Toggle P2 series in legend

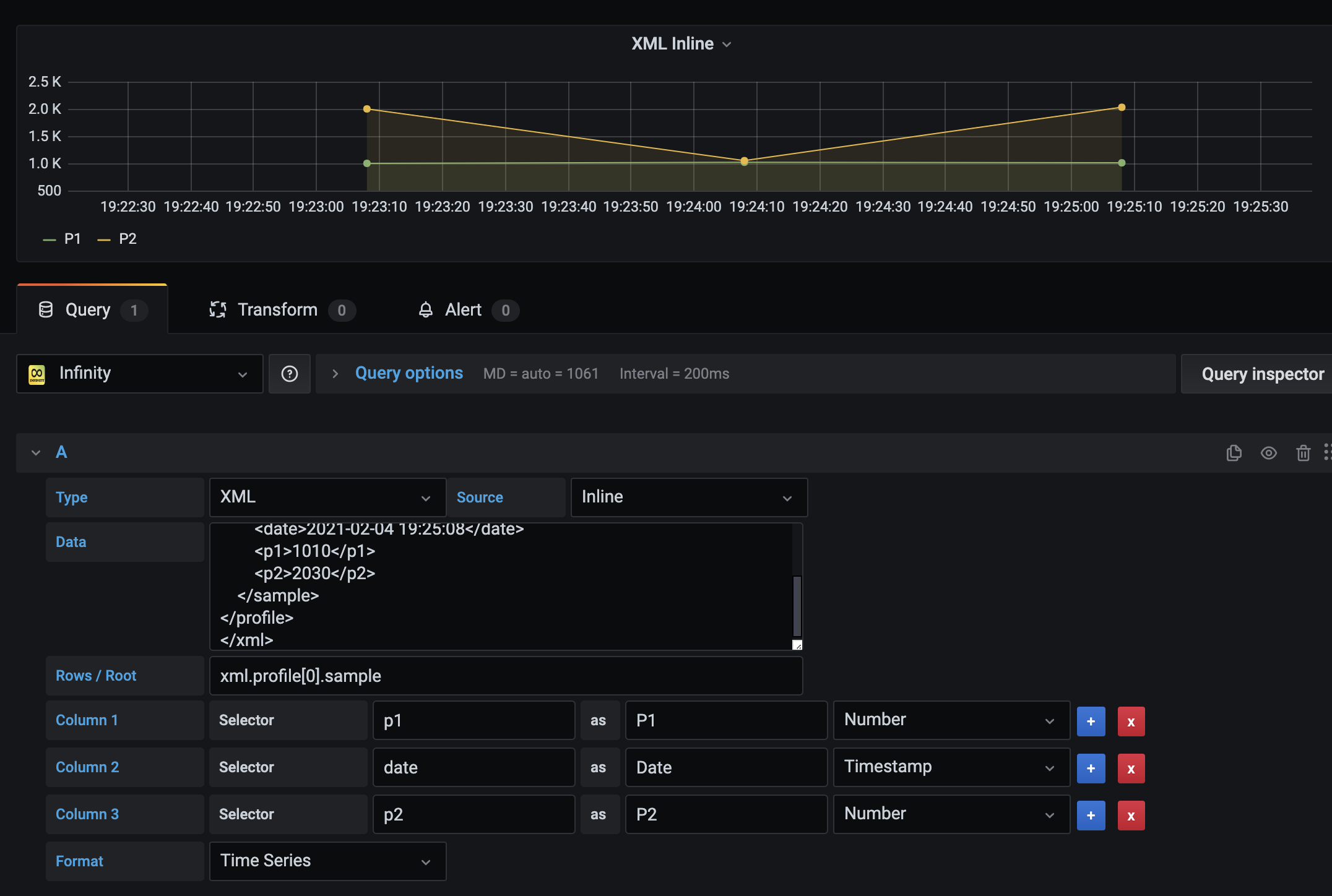tap(127, 239)
